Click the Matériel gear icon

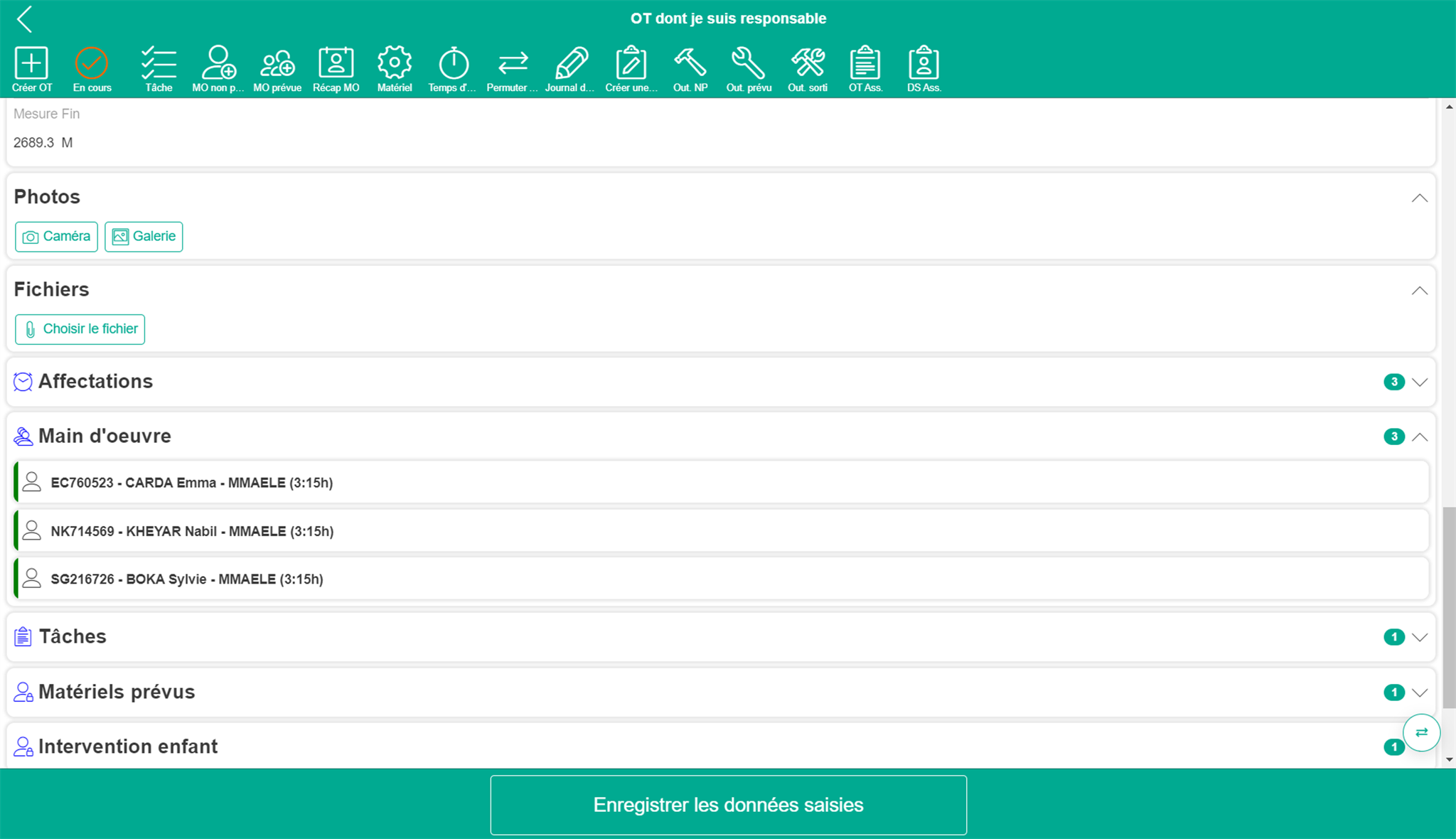pos(395,63)
